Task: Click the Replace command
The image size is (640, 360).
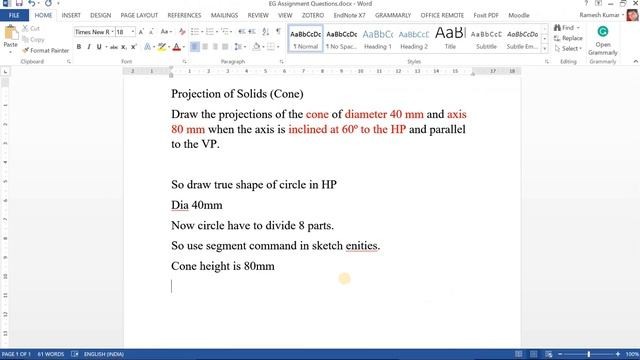Action: pos(568,38)
